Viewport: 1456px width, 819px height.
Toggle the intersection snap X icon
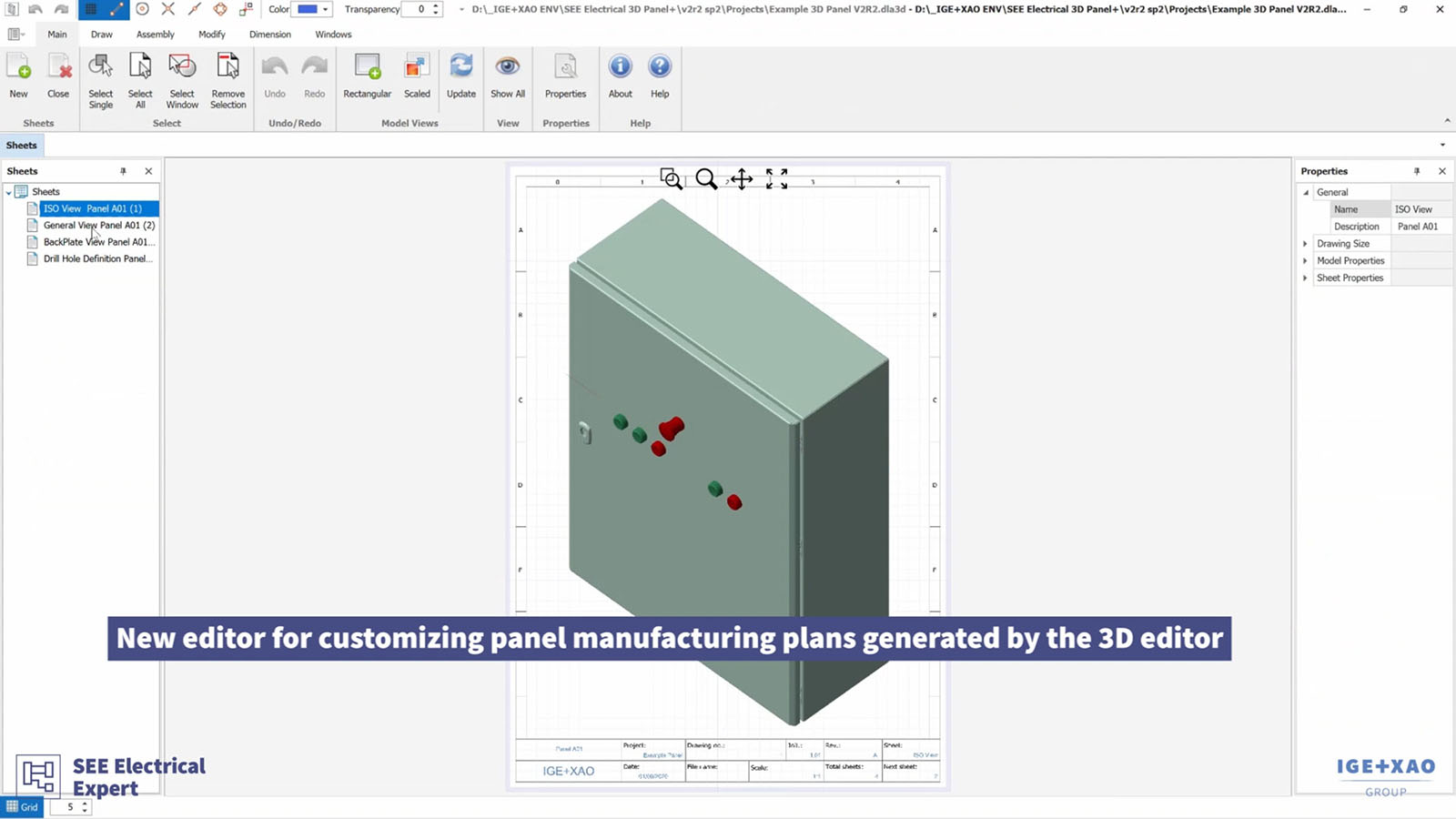point(168,9)
